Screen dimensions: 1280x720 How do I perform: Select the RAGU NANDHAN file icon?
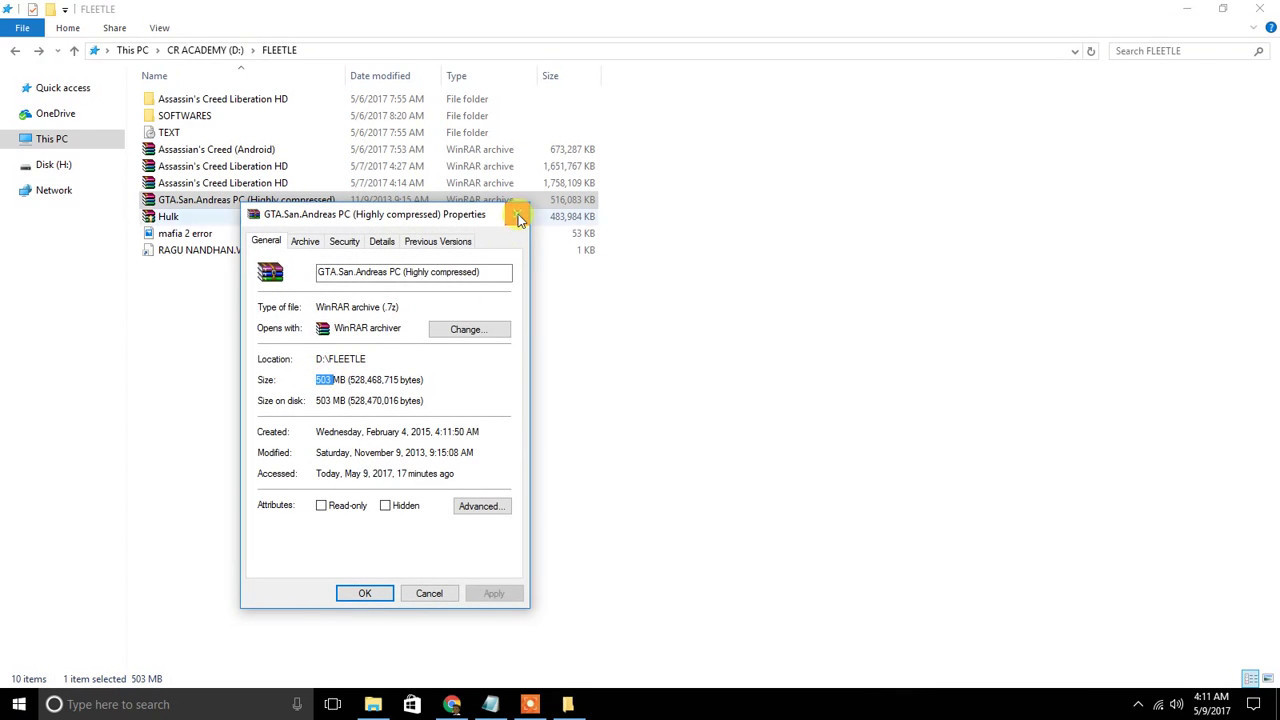[x=149, y=250]
